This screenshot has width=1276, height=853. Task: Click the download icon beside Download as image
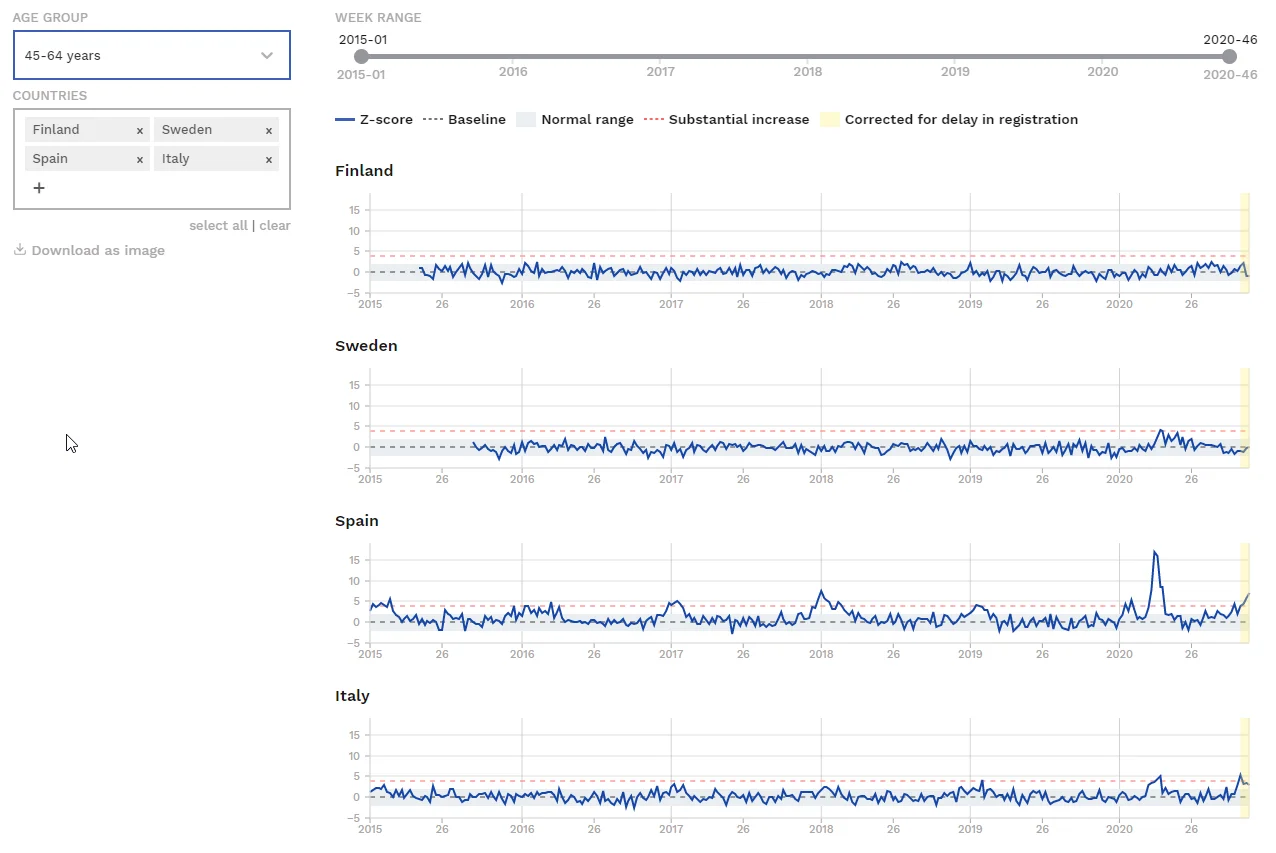[19, 250]
